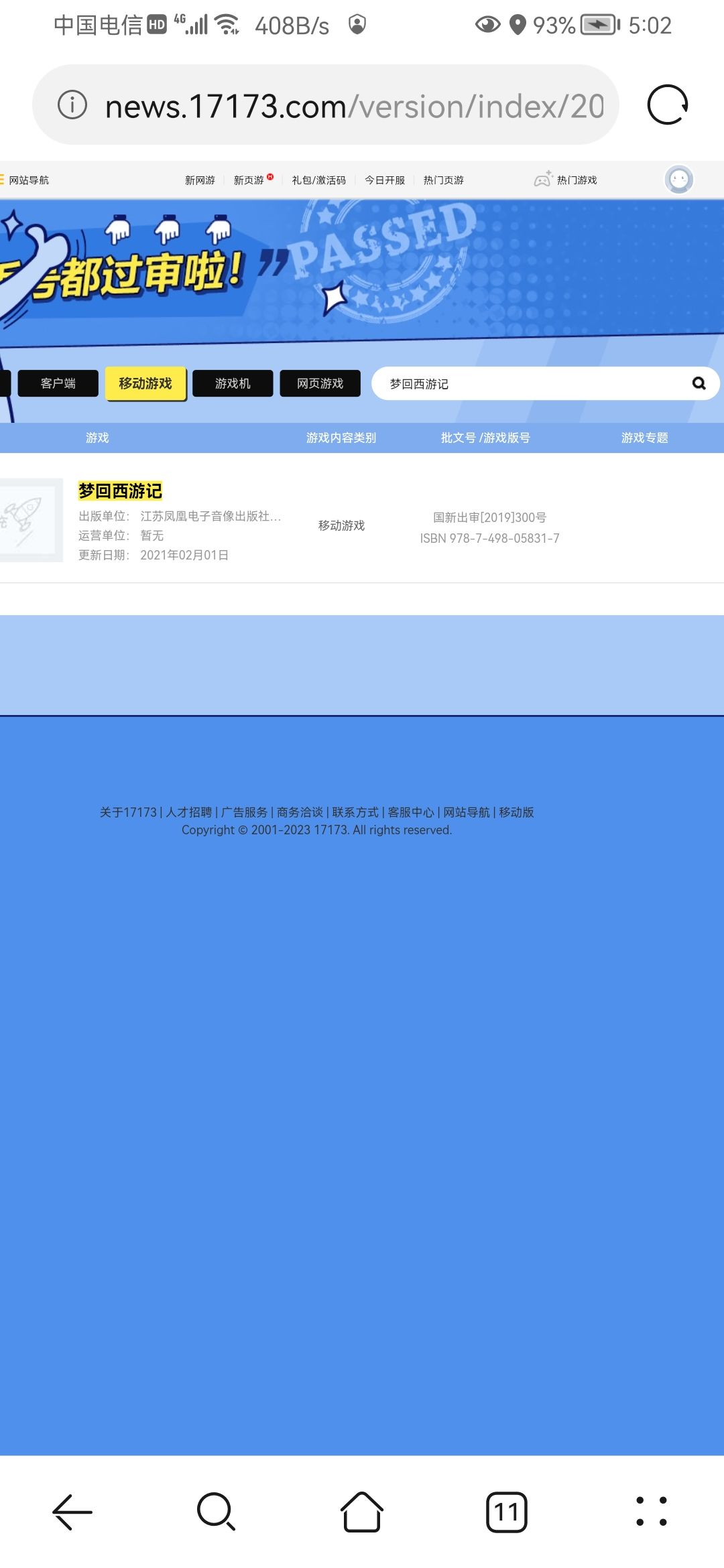The height and width of the screenshot is (1568, 724).
Task: Open the 今日开服 link
Action: pos(385,180)
